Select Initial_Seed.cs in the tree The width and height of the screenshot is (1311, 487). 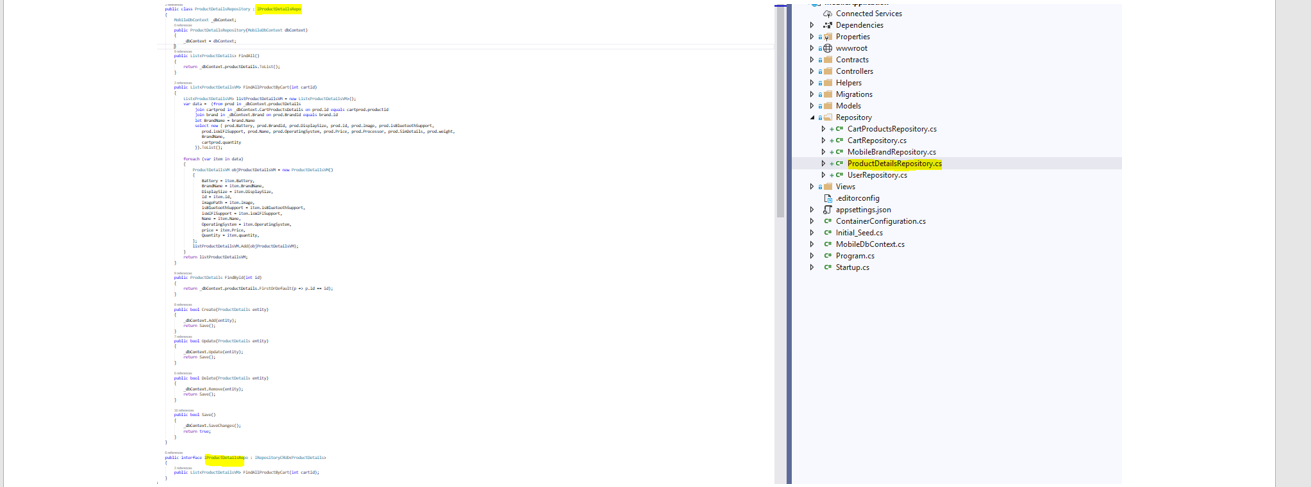[859, 233]
